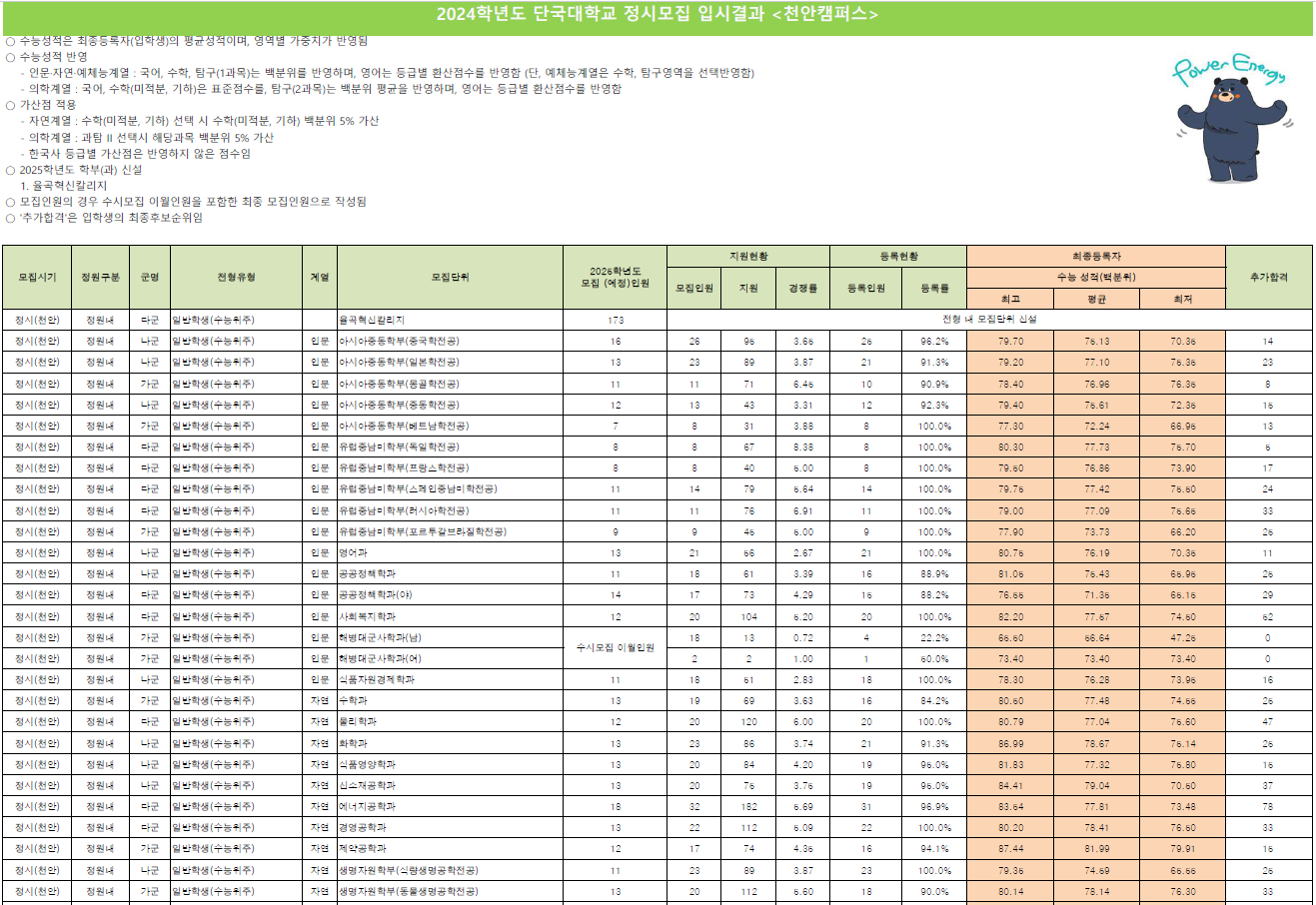The height and width of the screenshot is (905, 1316).
Task: Click the 공공정책학과(야) cell
Action: click(450, 595)
